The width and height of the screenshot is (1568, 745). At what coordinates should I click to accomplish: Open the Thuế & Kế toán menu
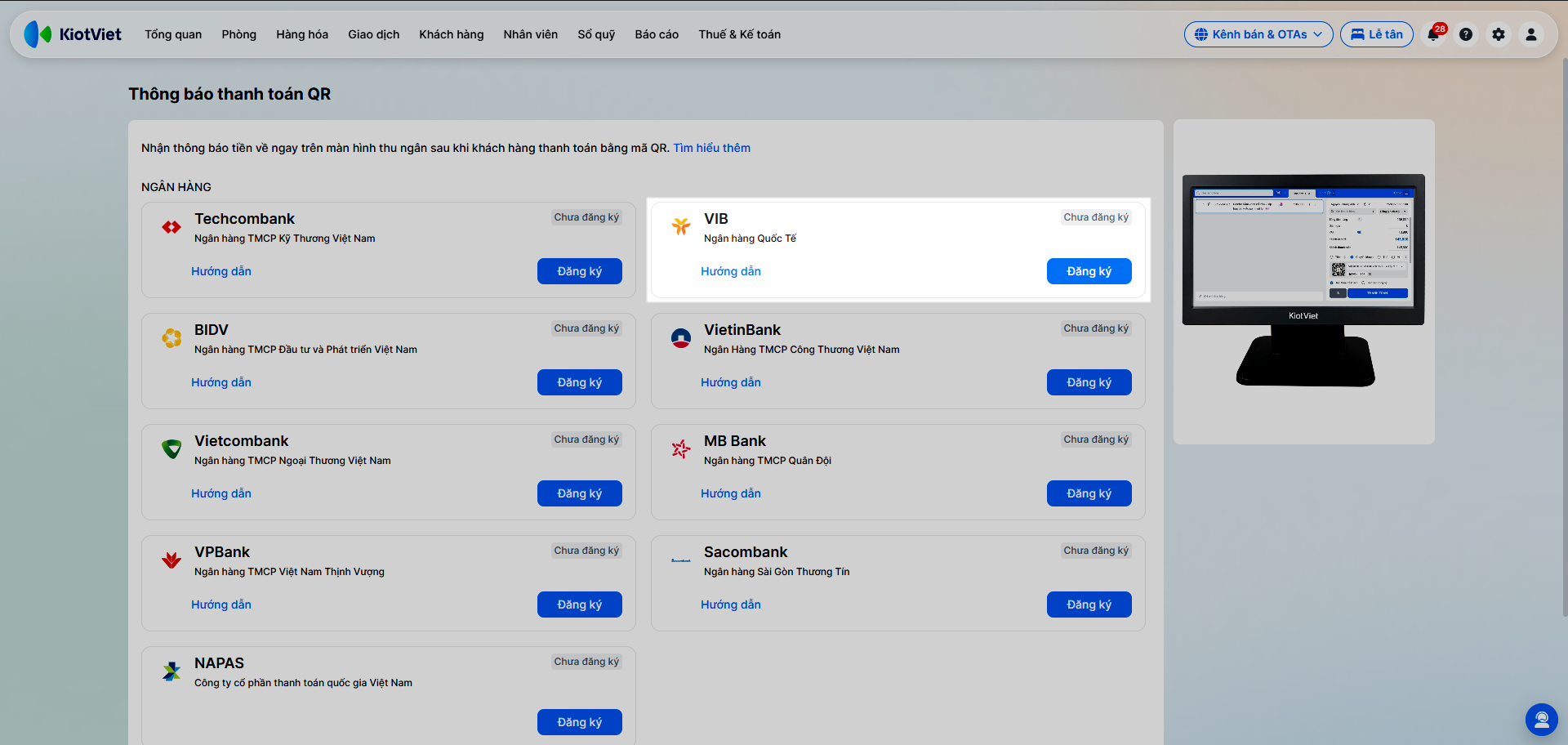click(740, 34)
